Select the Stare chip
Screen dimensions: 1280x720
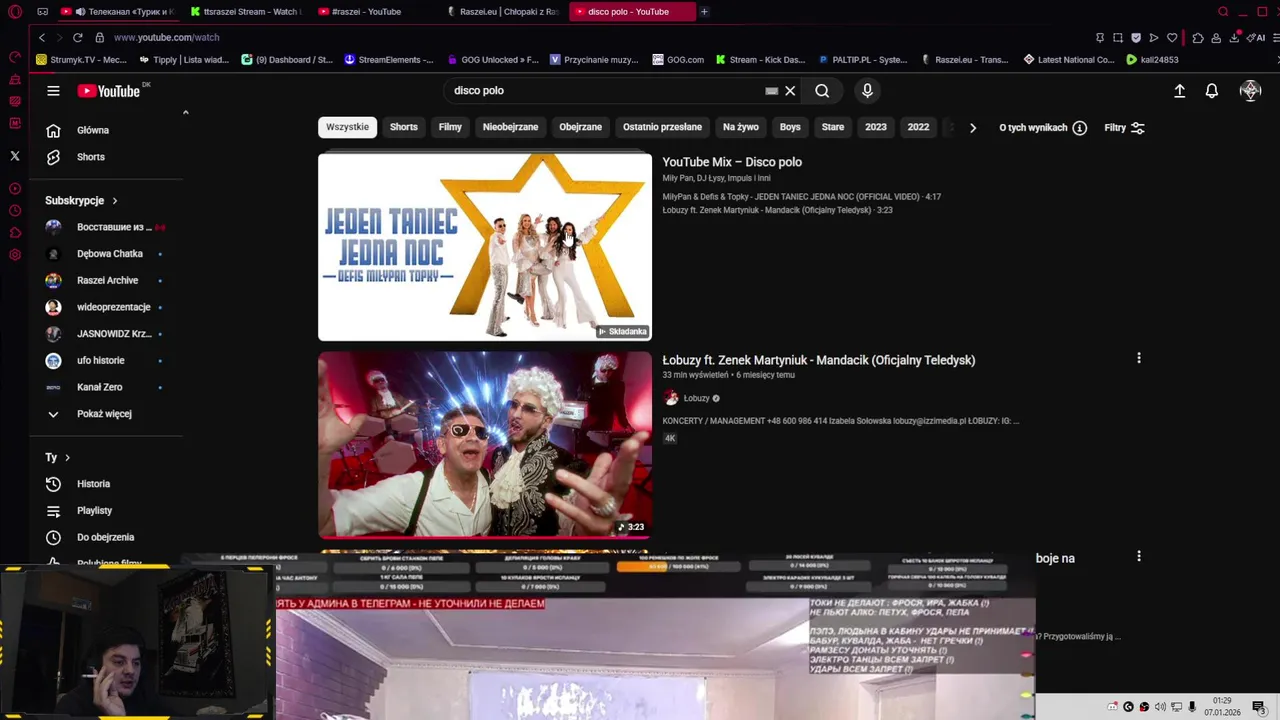pos(833,127)
